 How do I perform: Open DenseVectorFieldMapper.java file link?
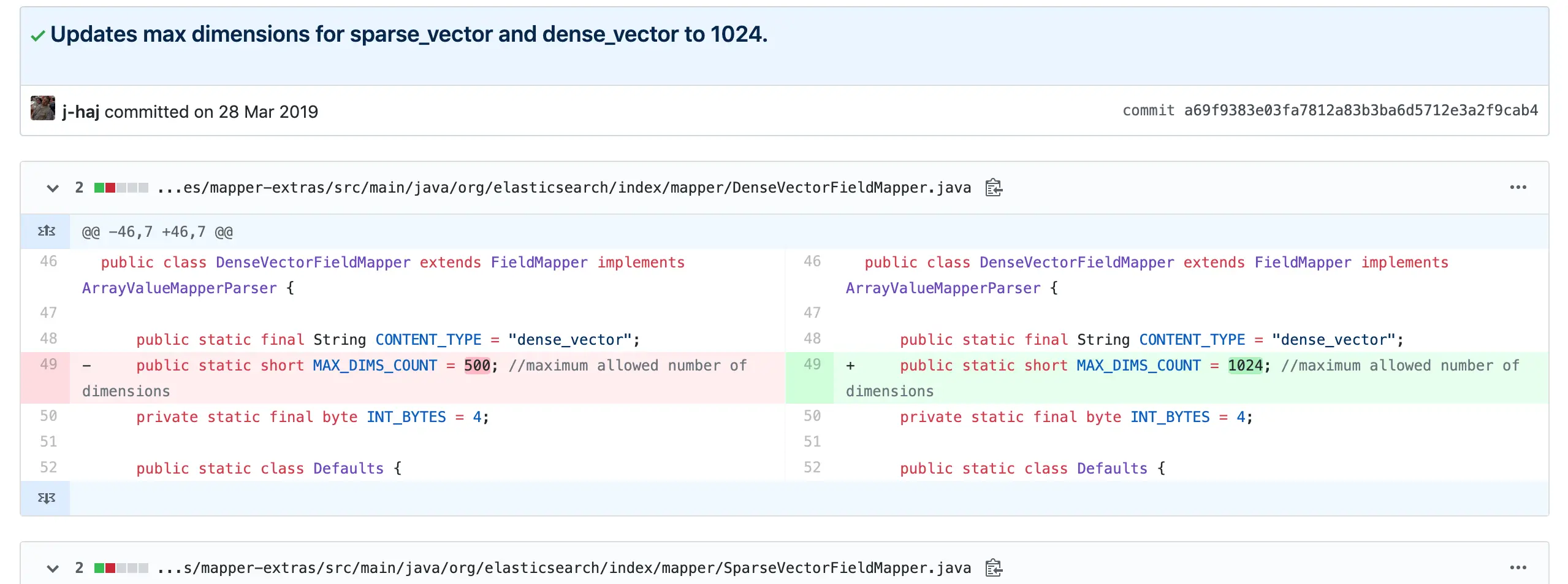coord(564,188)
